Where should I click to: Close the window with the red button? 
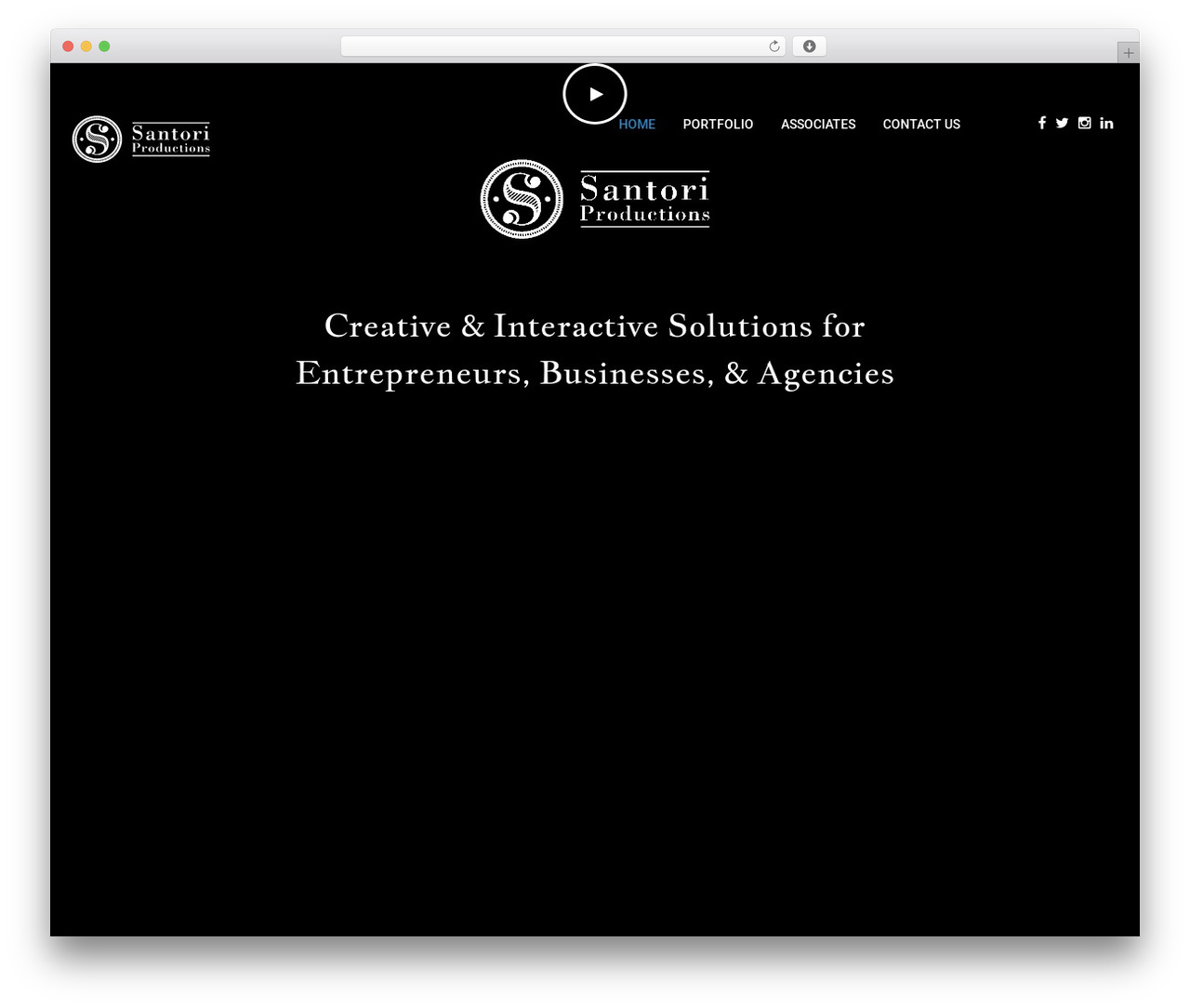click(x=68, y=46)
